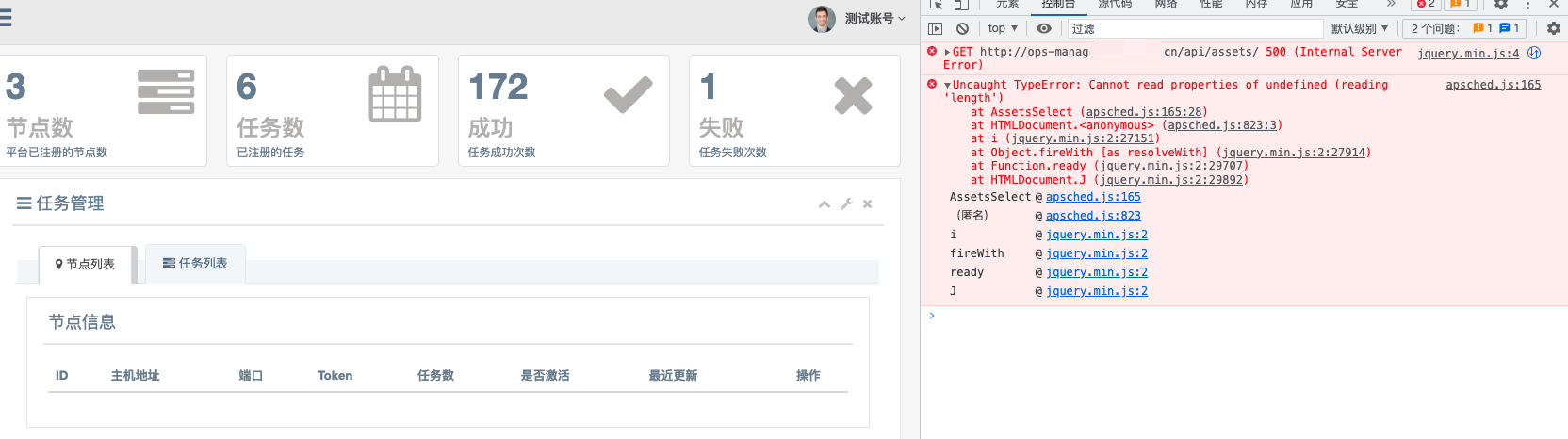Viewport: 1568px width, 439px height.
Task: Open apsched.js:165:28 stack link
Action: tap(1144, 112)
